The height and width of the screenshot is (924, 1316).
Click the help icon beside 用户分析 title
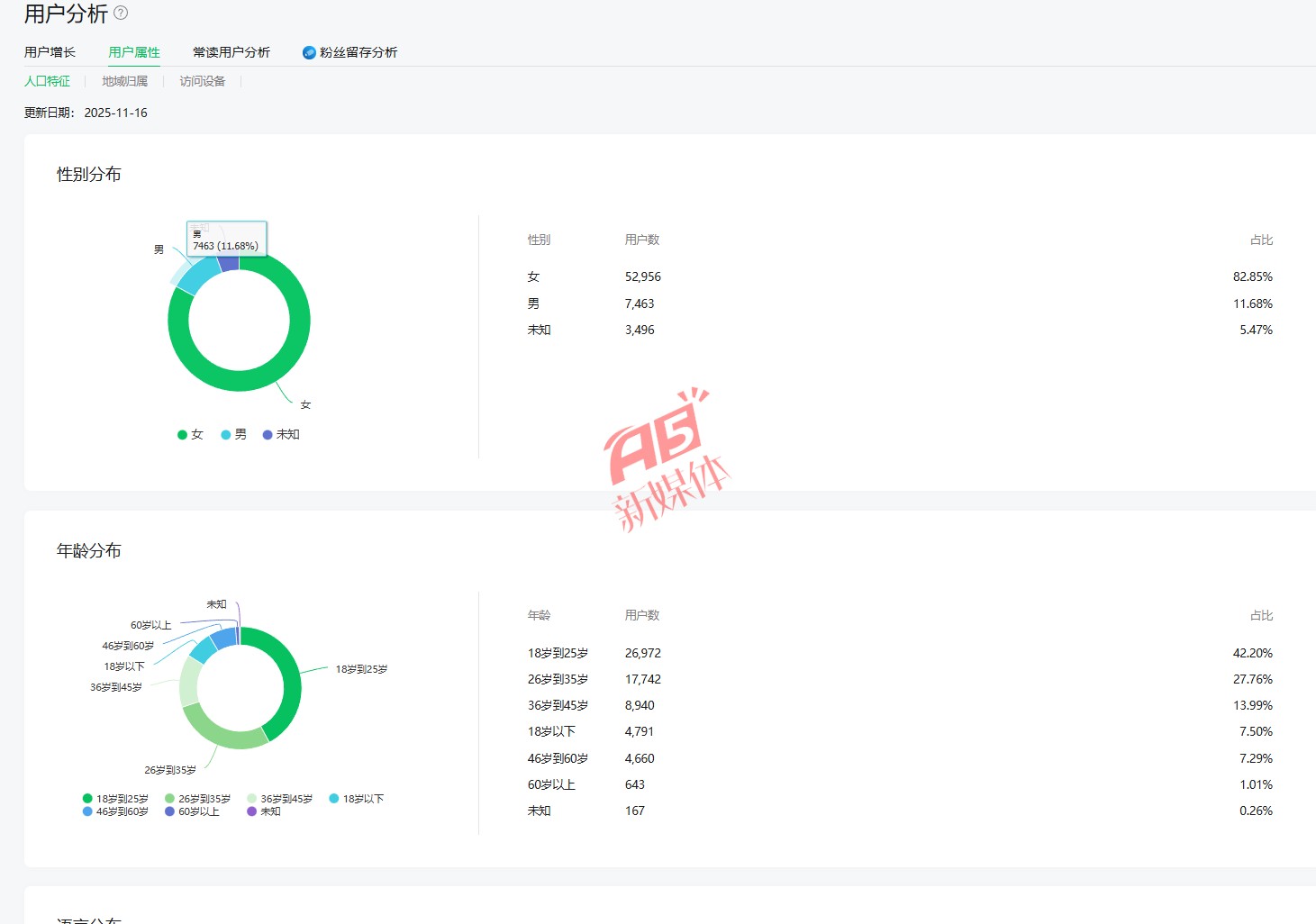(x=121, y=14)
